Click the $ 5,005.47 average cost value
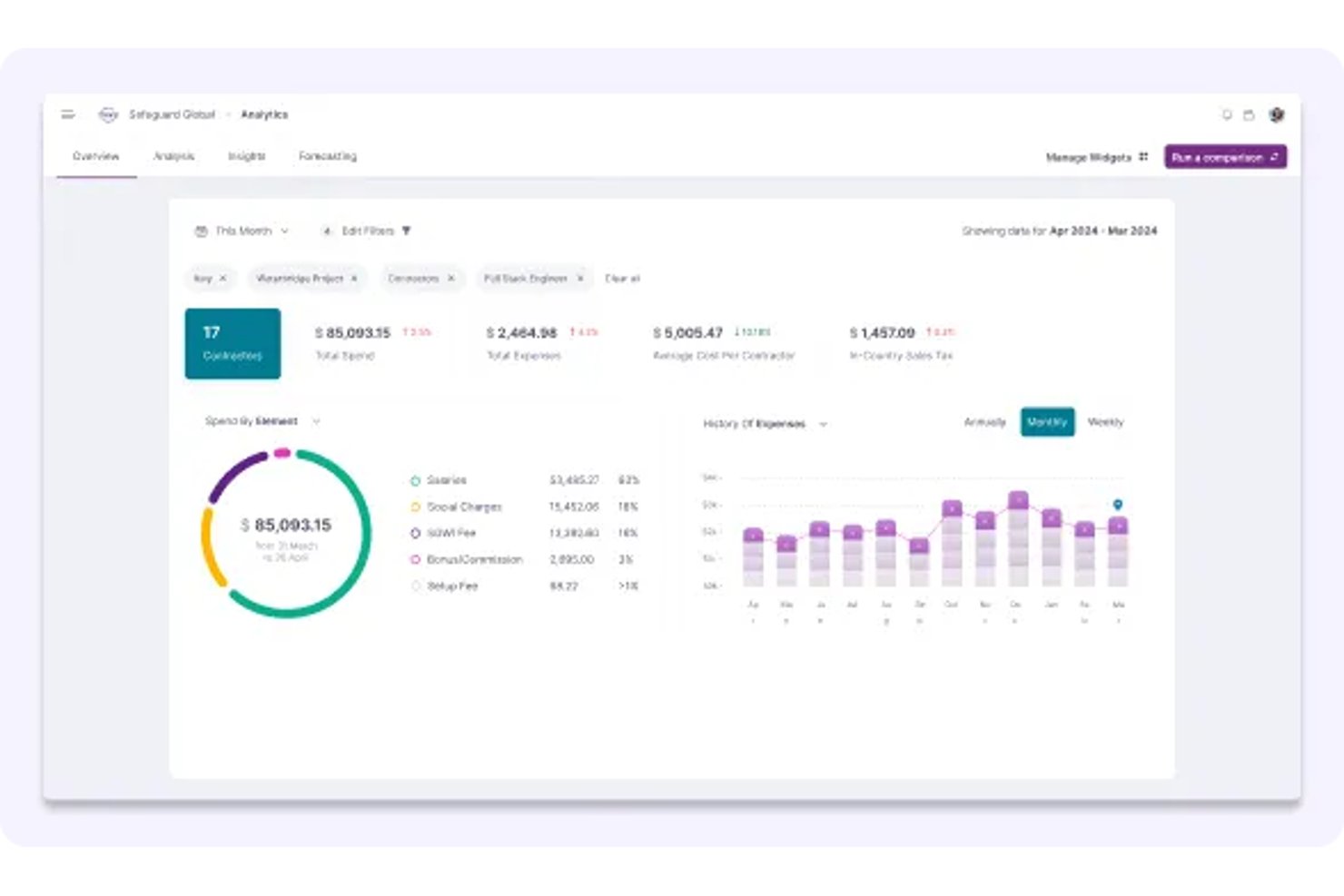1344x896 pixels. point(687,333)
